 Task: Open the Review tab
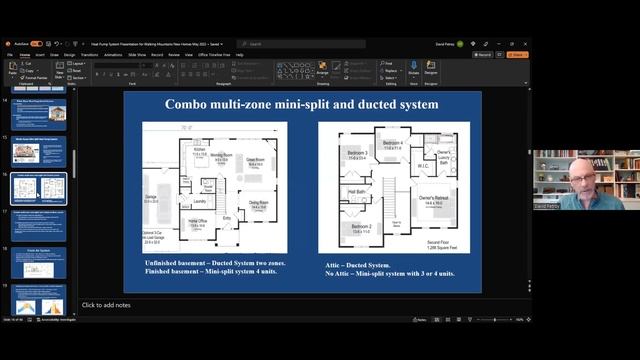coord(174,55)
